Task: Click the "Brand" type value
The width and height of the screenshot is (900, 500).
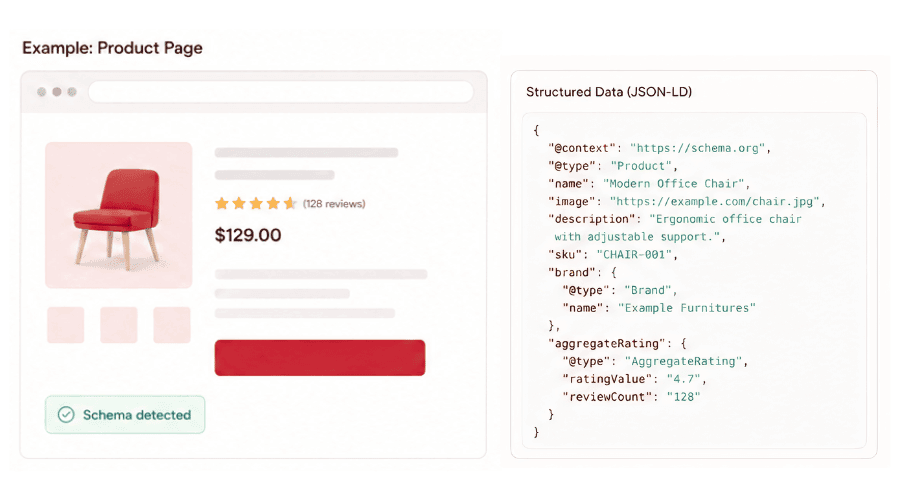Action: click(x=647, y=290)
